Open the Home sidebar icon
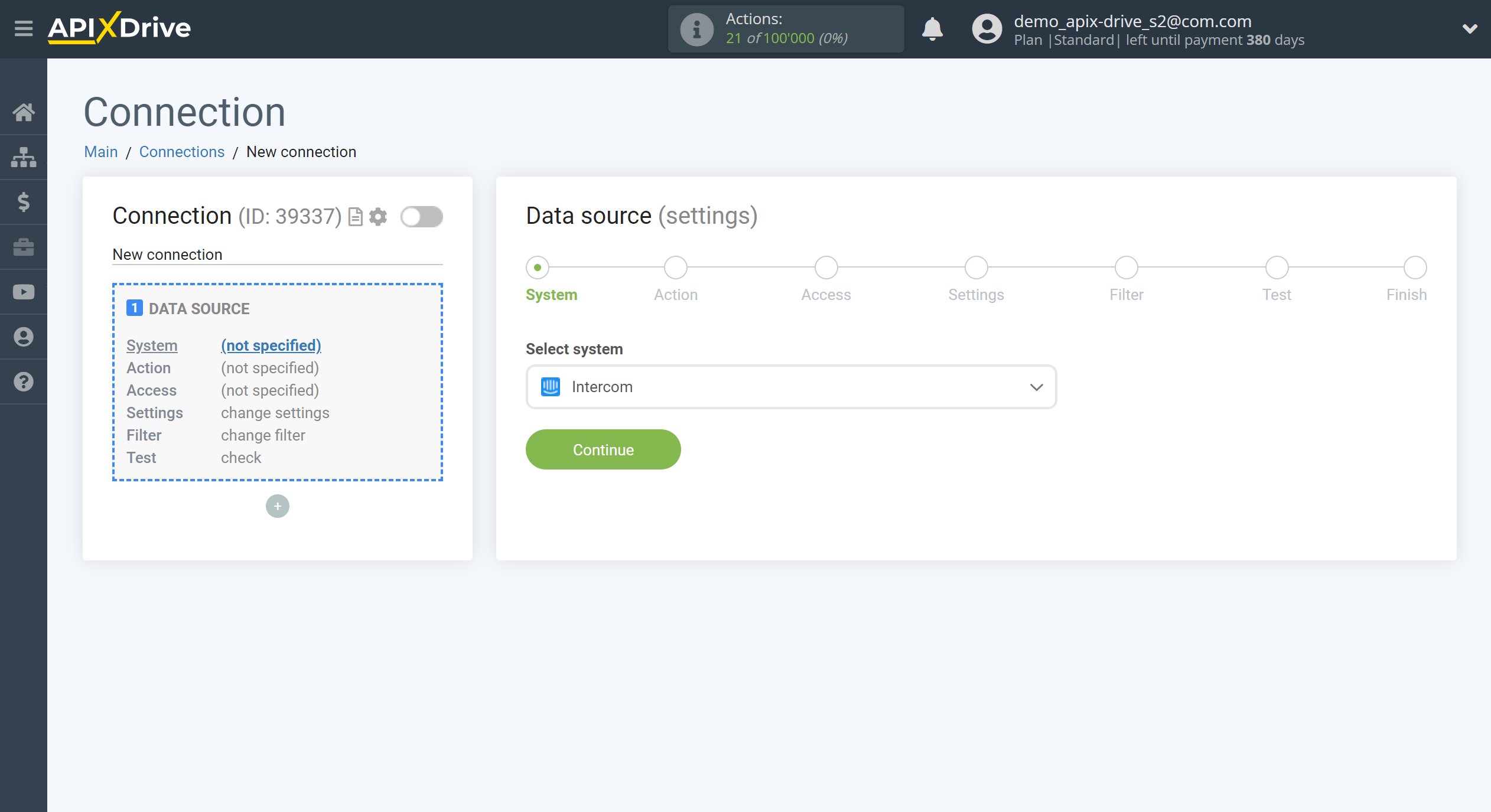This screenshot has height=812, width=1491. (24, 112)
